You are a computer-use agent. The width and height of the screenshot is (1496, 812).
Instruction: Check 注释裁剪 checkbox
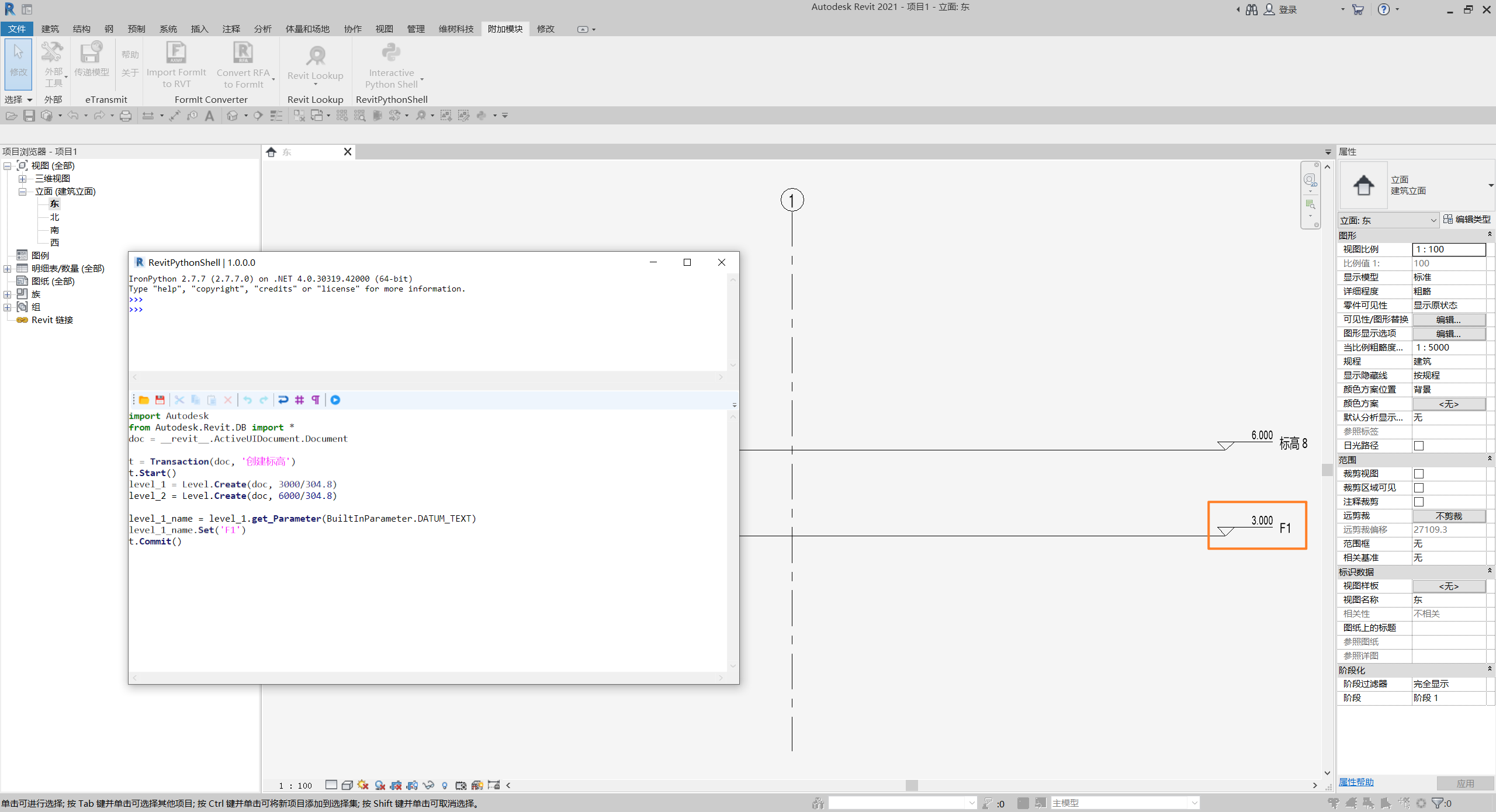[x=1419, y=502]
